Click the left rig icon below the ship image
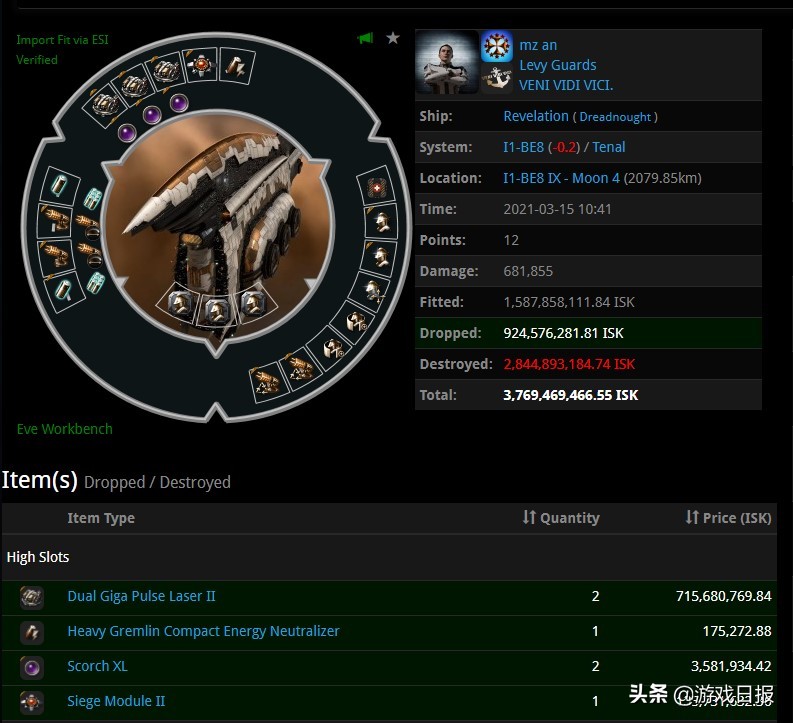Screen dimensions: 793x723 [179, 304]
